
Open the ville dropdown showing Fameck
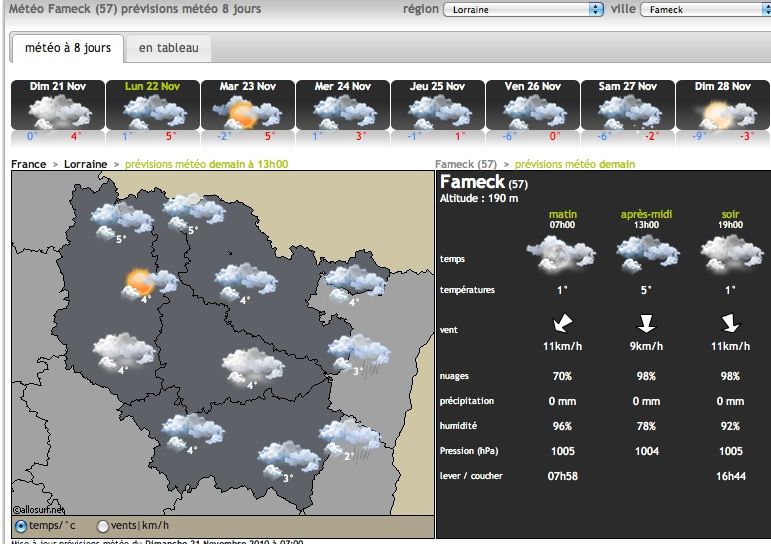point(705,9)
